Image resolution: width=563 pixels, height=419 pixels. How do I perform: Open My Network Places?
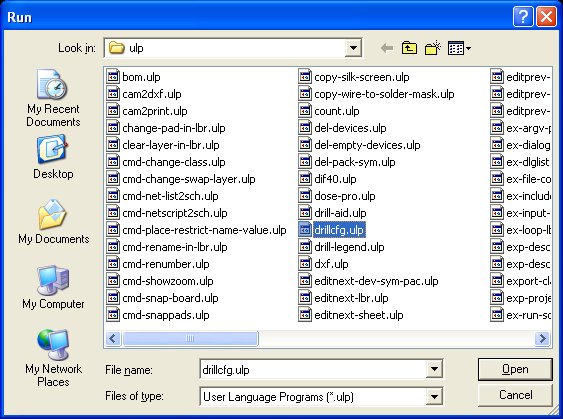click(x=53, y=358)
